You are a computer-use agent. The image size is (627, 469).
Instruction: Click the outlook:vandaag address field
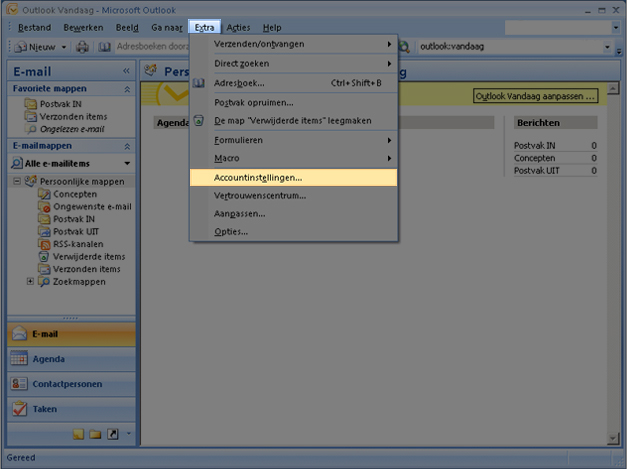pos(510,47)
